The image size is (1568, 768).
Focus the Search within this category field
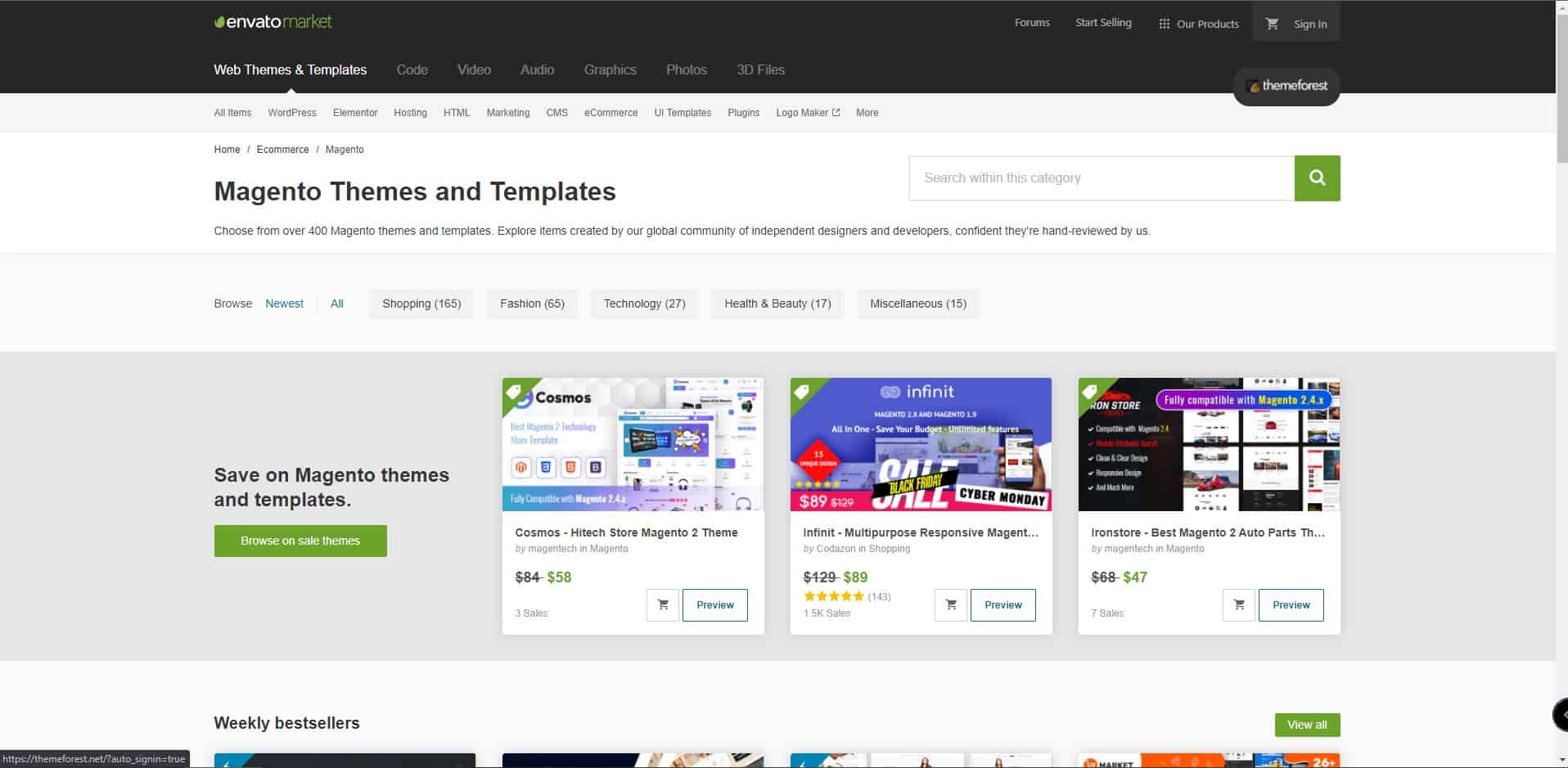pyautogui.click(x=1102, y=177)
